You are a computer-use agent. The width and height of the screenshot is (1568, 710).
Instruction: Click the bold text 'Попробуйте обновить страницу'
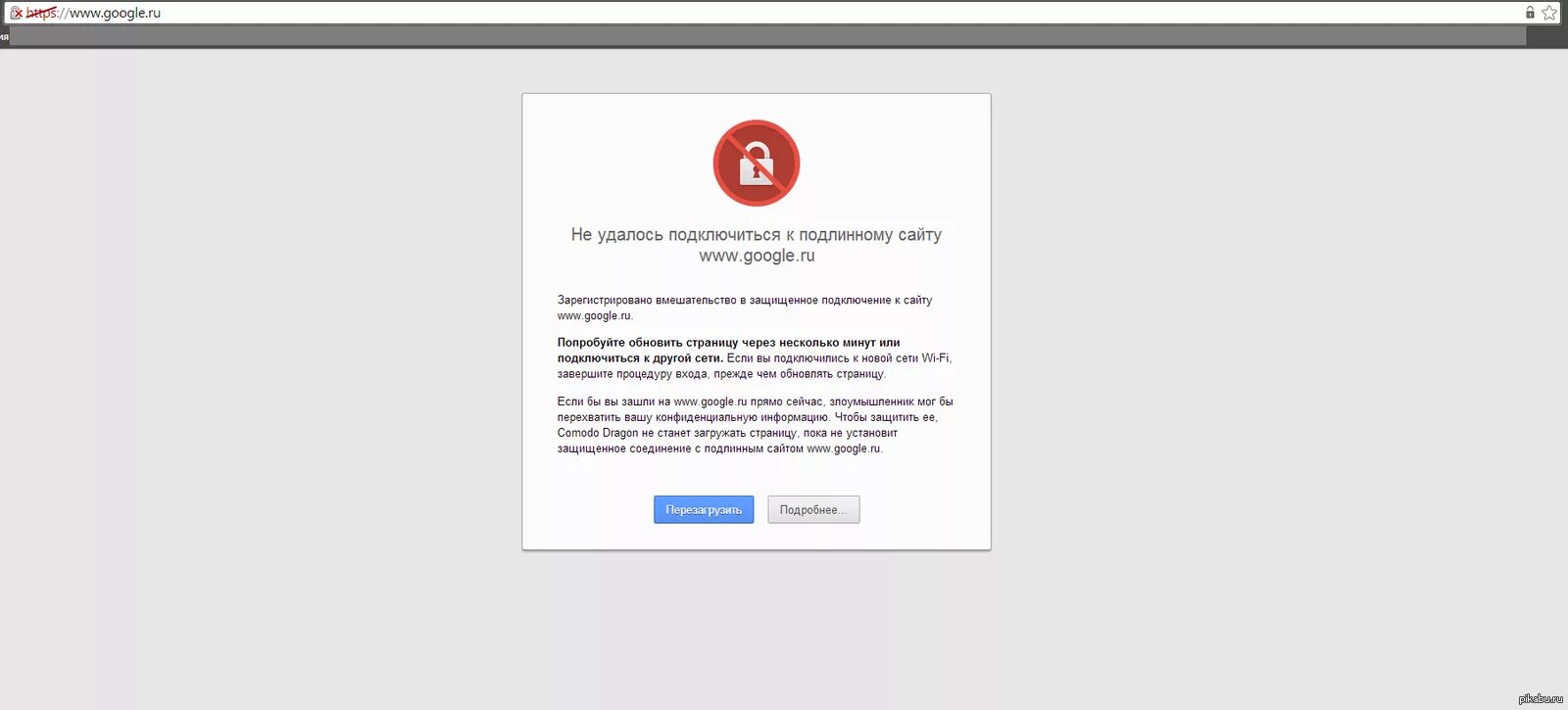click(648, 343)
